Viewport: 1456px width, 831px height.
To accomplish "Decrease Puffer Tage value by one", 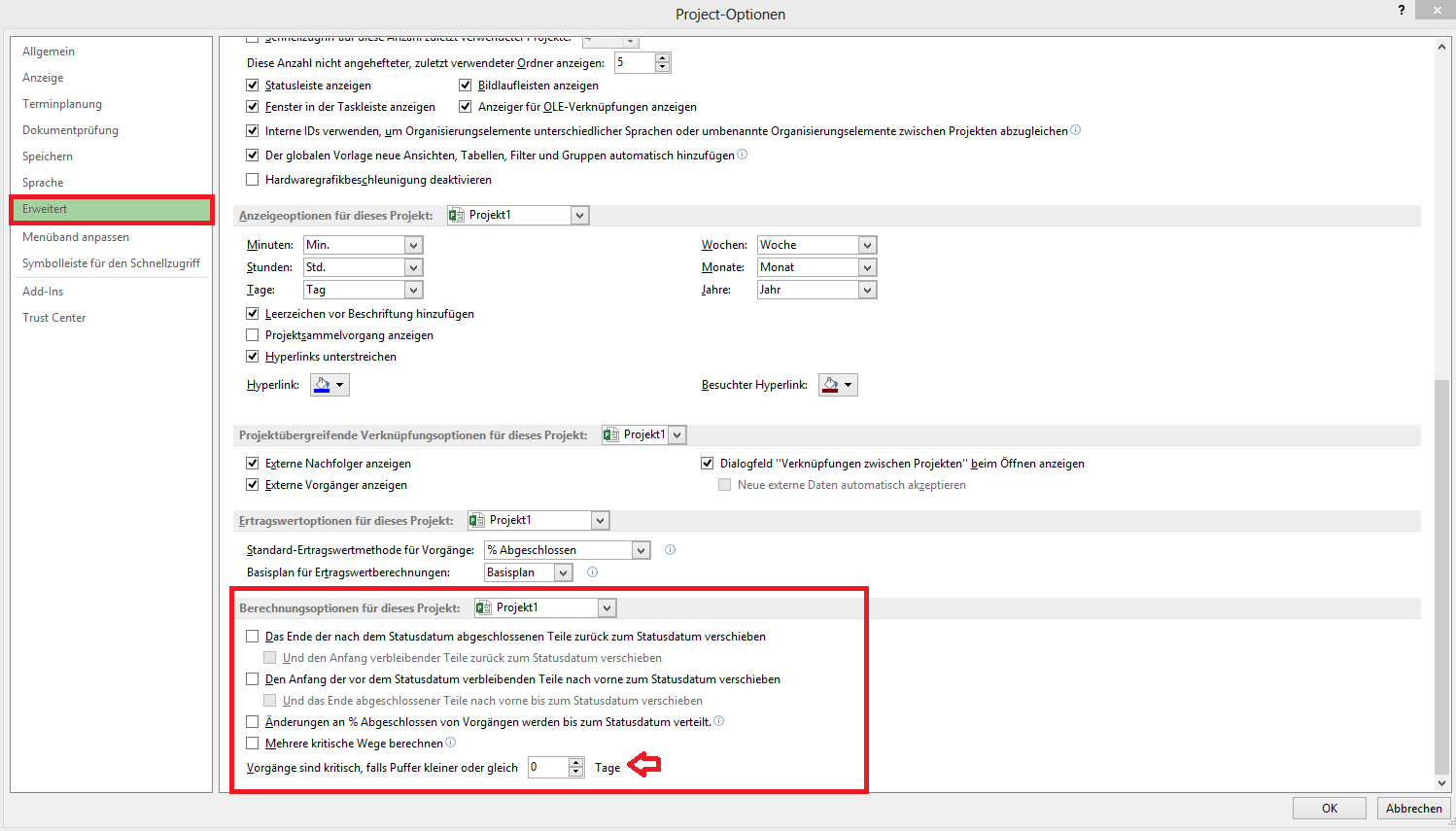I will tap(575, 772).
